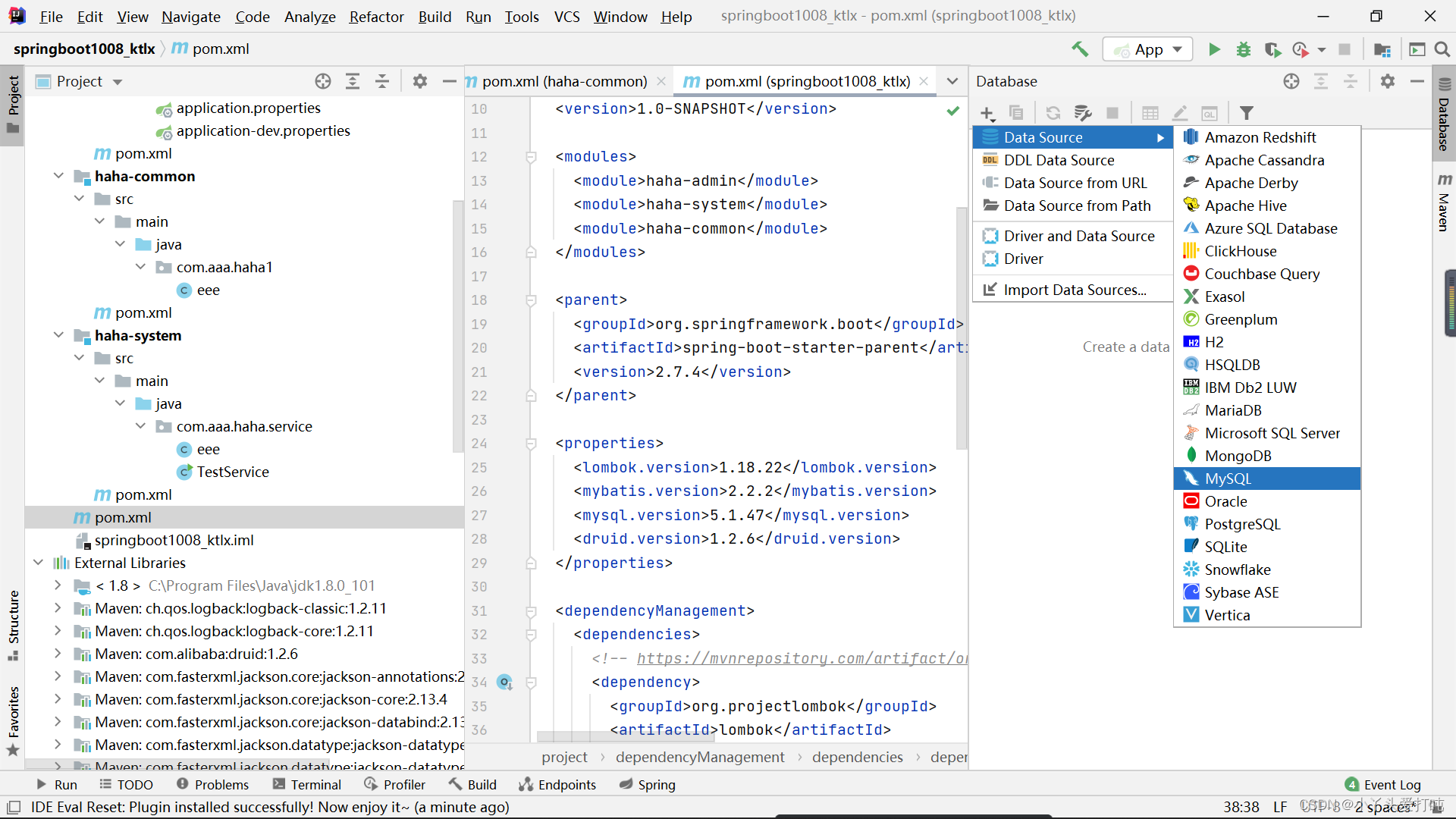This screenshot has height=819, width=1456.
Task: Click the inspection green checkmark
Action: [x=952, y=111]
